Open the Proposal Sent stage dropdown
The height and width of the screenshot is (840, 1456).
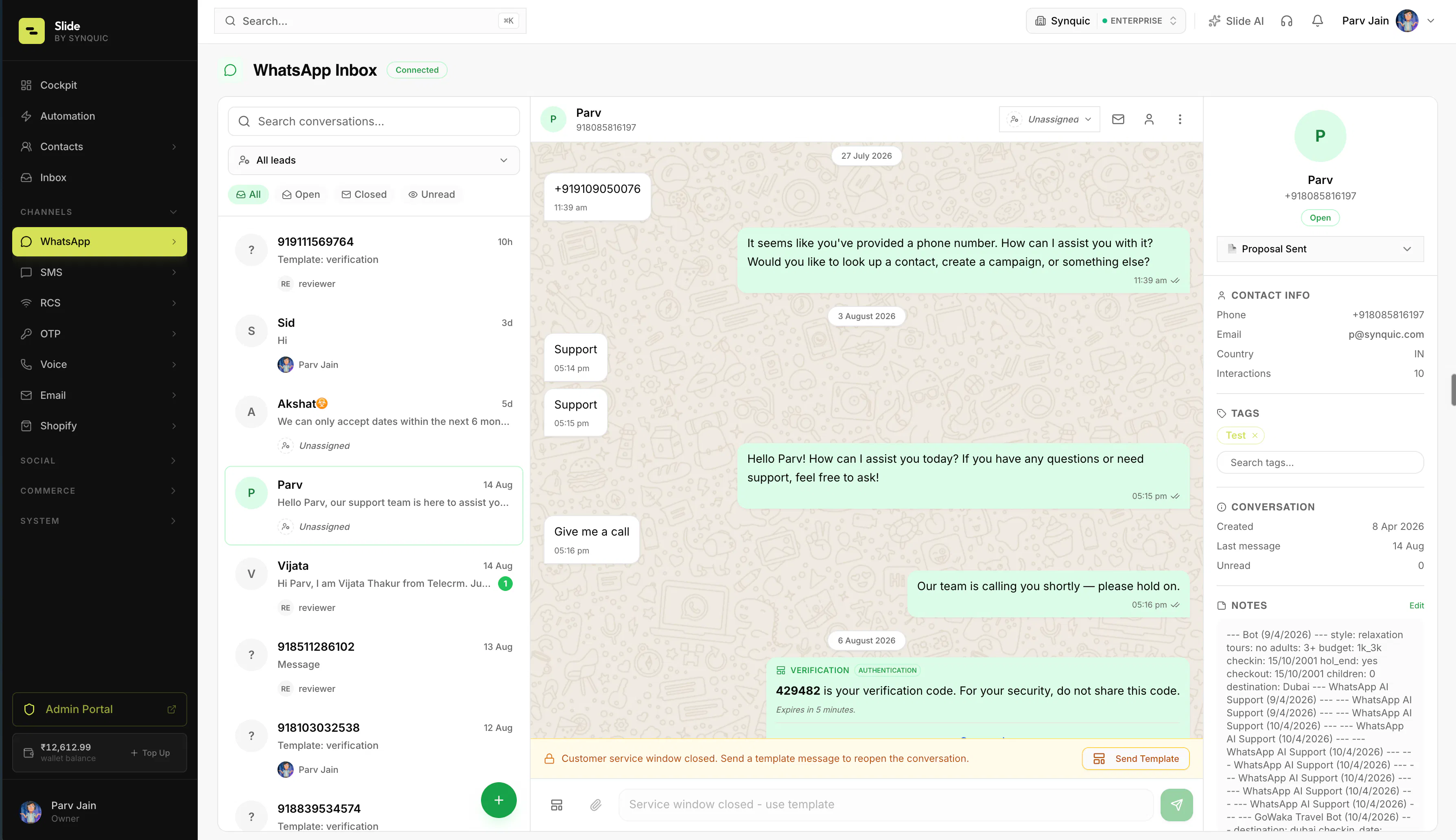[1320, 249]
